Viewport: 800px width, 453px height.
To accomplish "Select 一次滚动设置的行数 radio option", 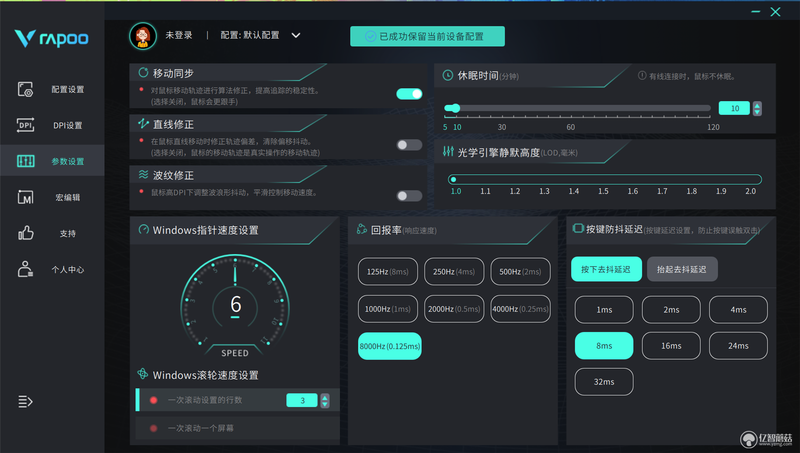I will click(153, 400).
